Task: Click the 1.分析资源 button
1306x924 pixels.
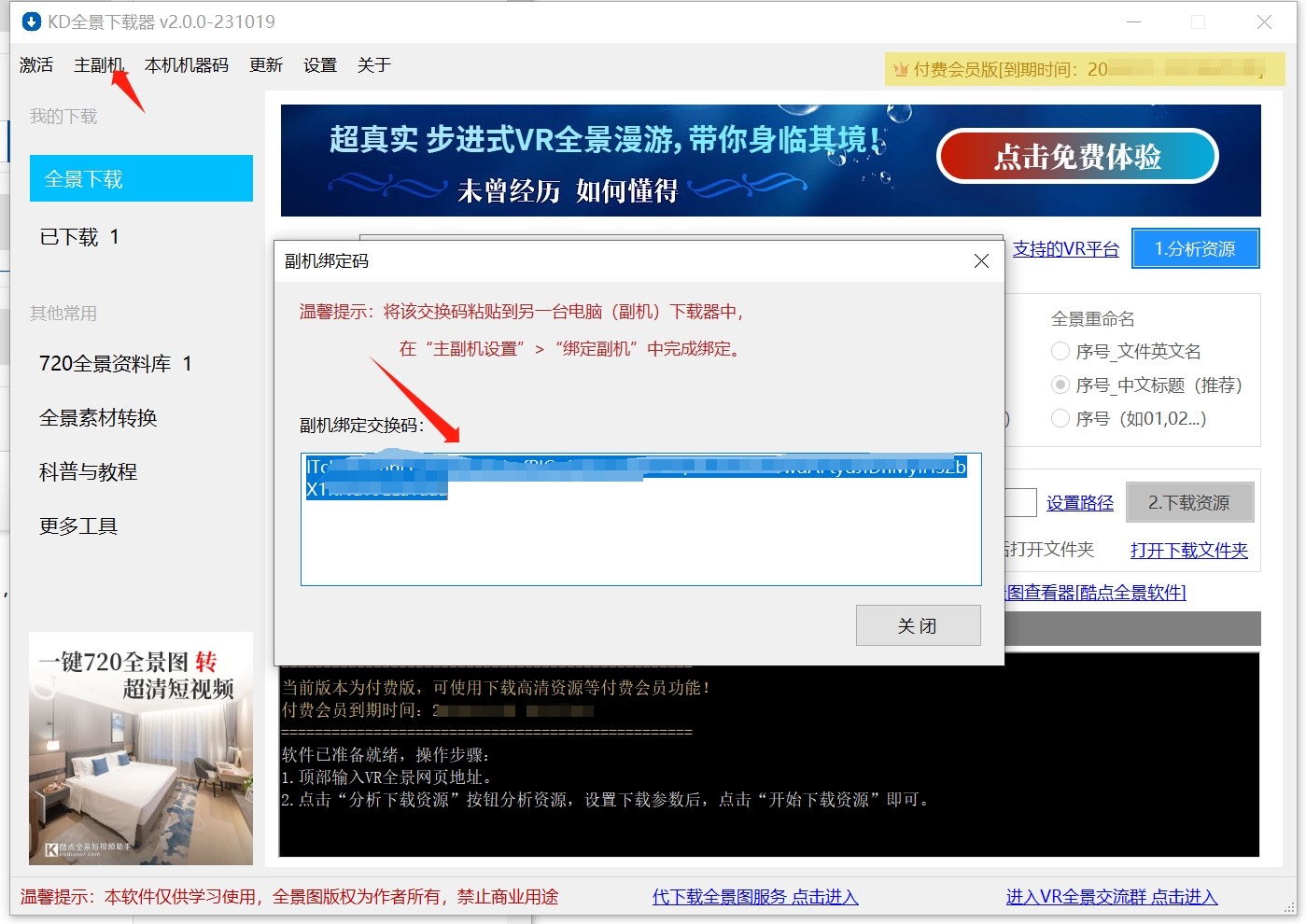Action: click(1195, 249)
